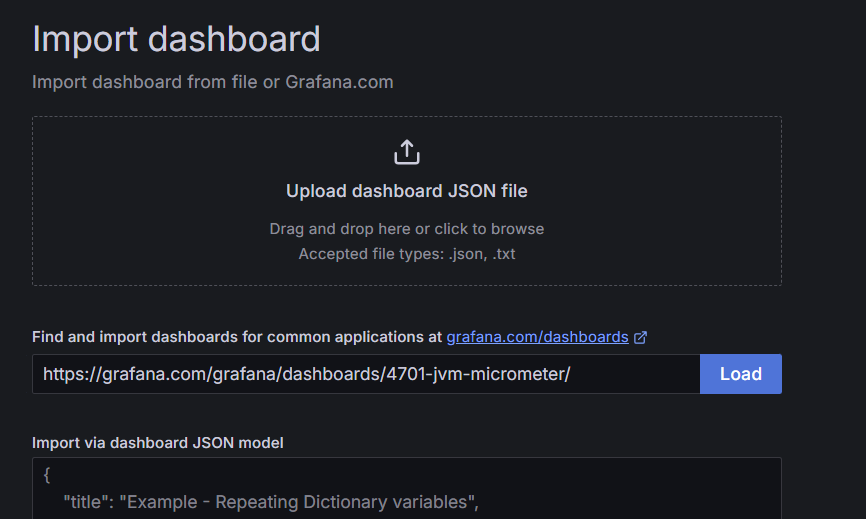This screenshot has height=519, width=866.
Task: Click the Upload dashboard JSON file drop zone
Action: pyautogui.click(x=407, y=201)
